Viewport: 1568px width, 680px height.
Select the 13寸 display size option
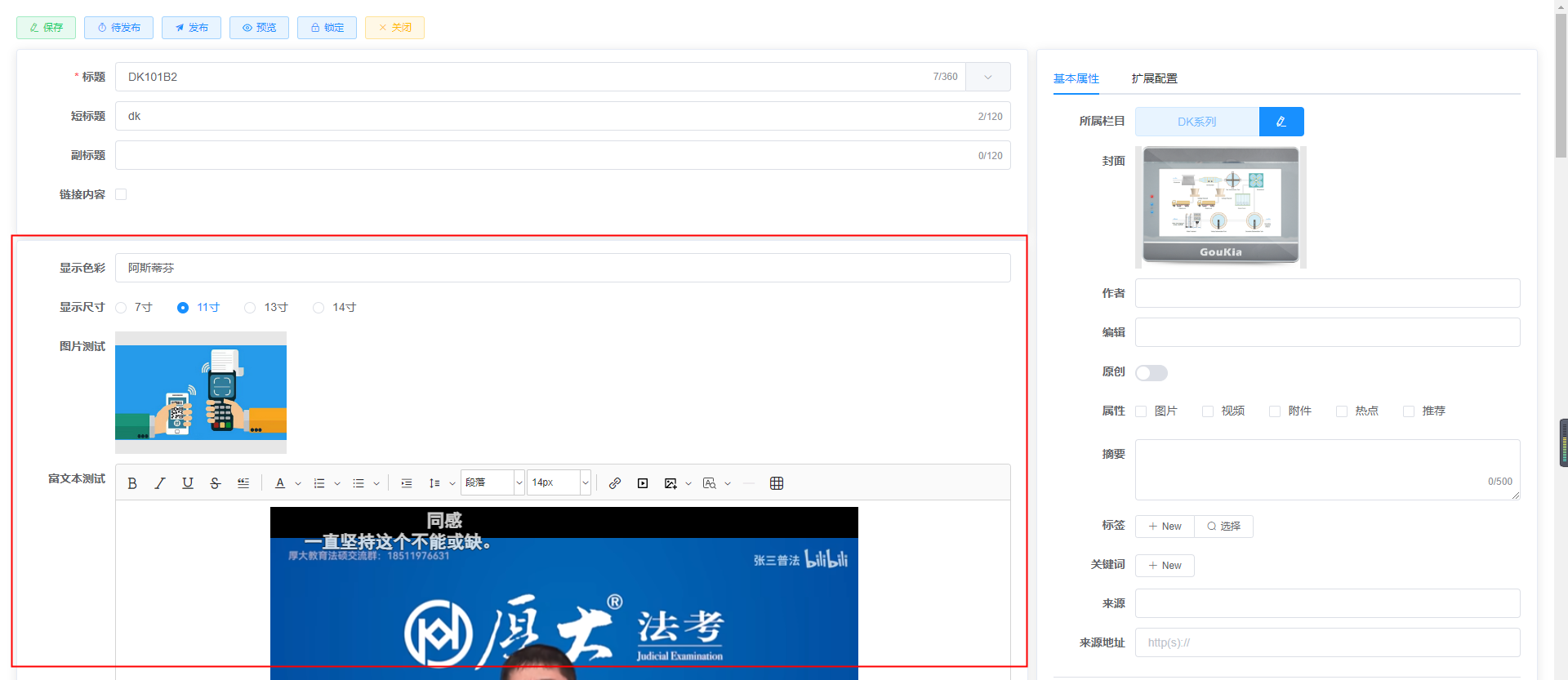(250, 308)
